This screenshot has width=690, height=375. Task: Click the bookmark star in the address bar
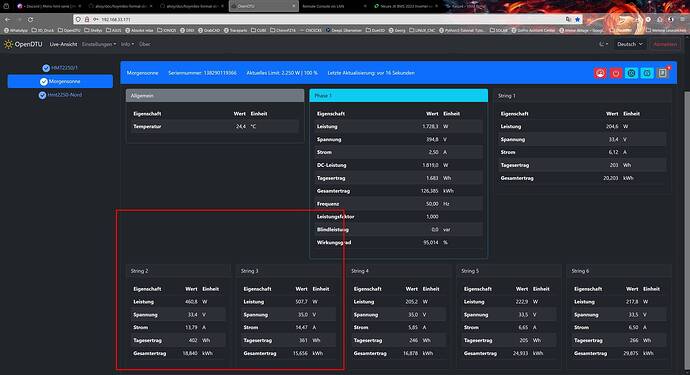(x=577, y=19)
